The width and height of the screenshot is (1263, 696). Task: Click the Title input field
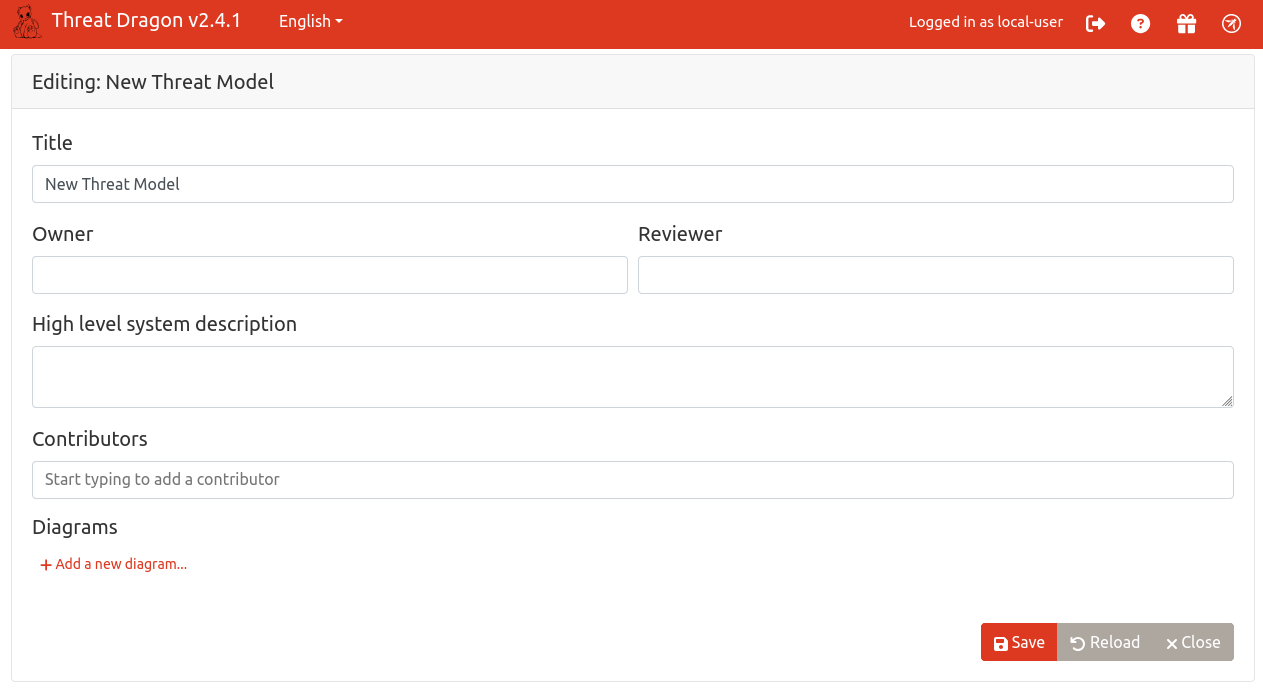[632, 184]
